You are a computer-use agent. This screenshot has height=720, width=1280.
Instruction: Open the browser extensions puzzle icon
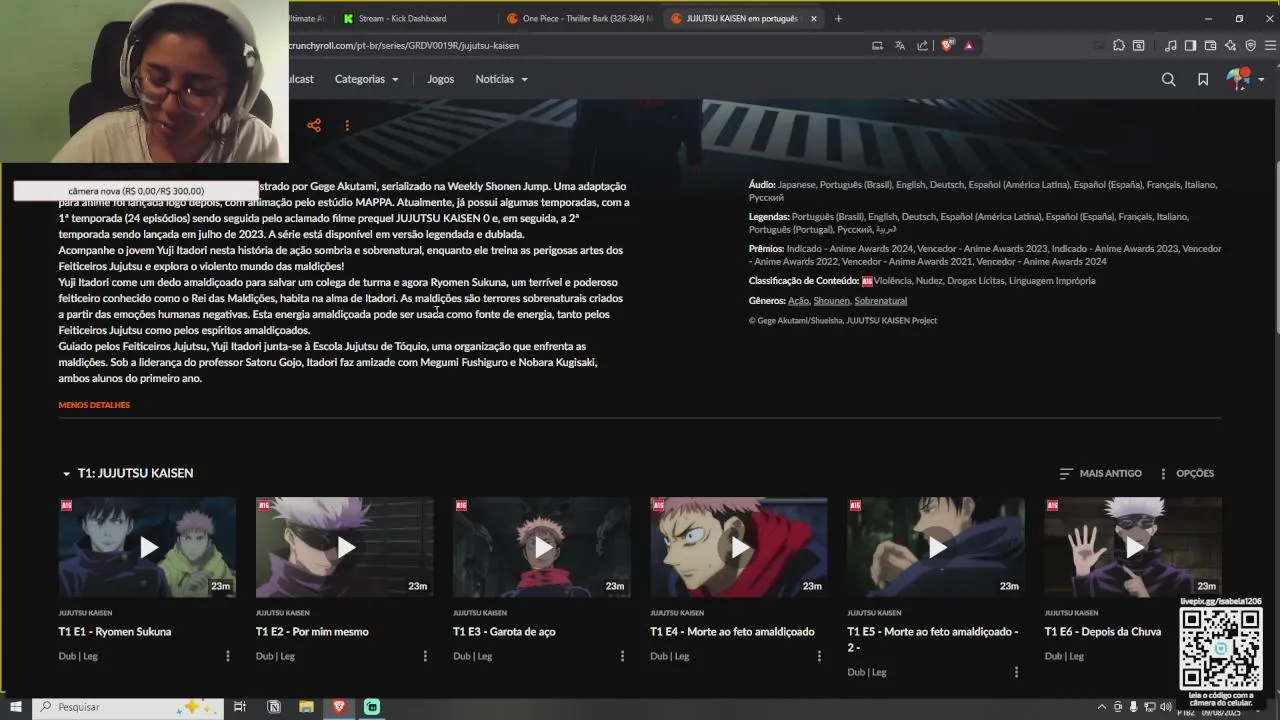coord(1118,45)
